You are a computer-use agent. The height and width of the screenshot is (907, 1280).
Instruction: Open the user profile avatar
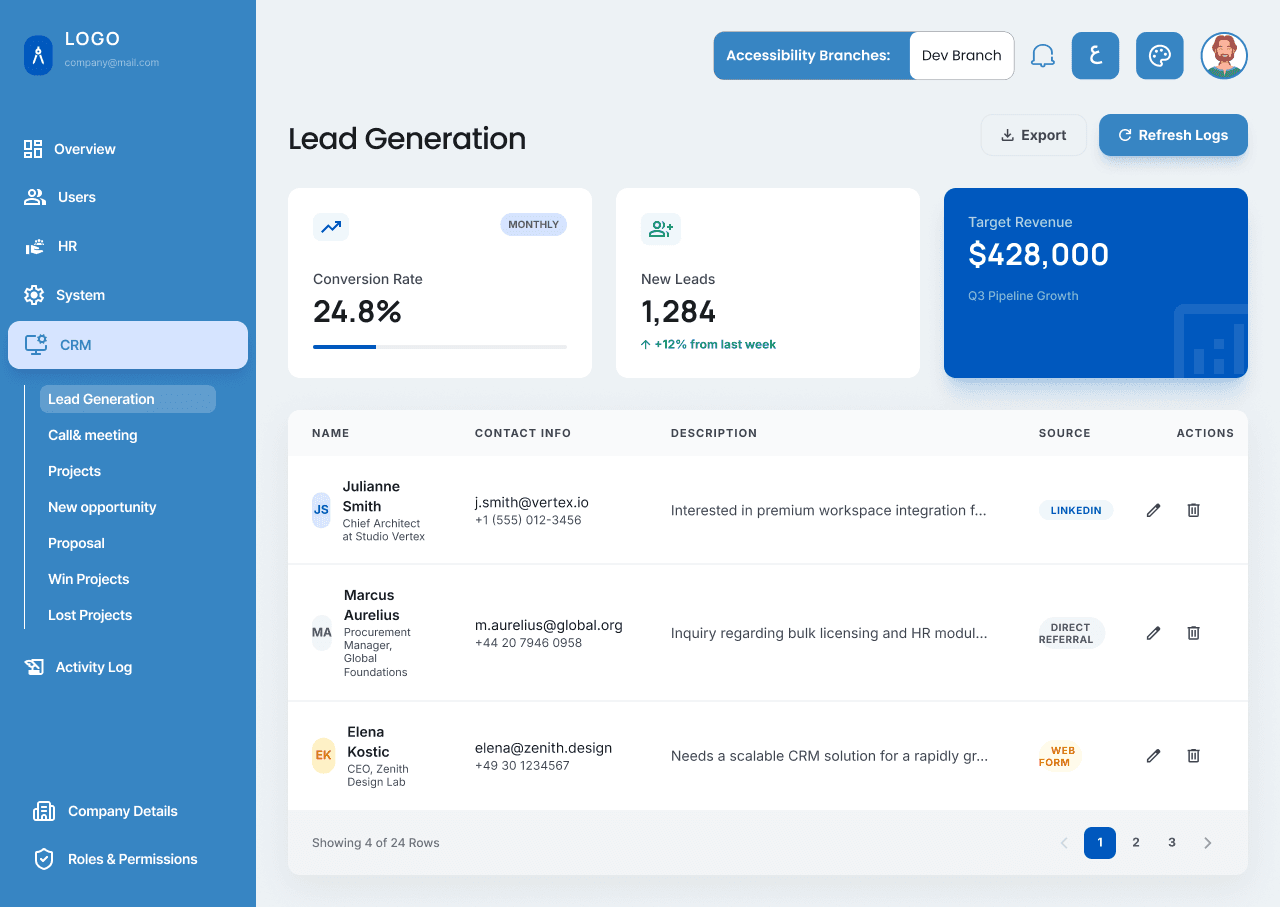(x=1224, y=56)
